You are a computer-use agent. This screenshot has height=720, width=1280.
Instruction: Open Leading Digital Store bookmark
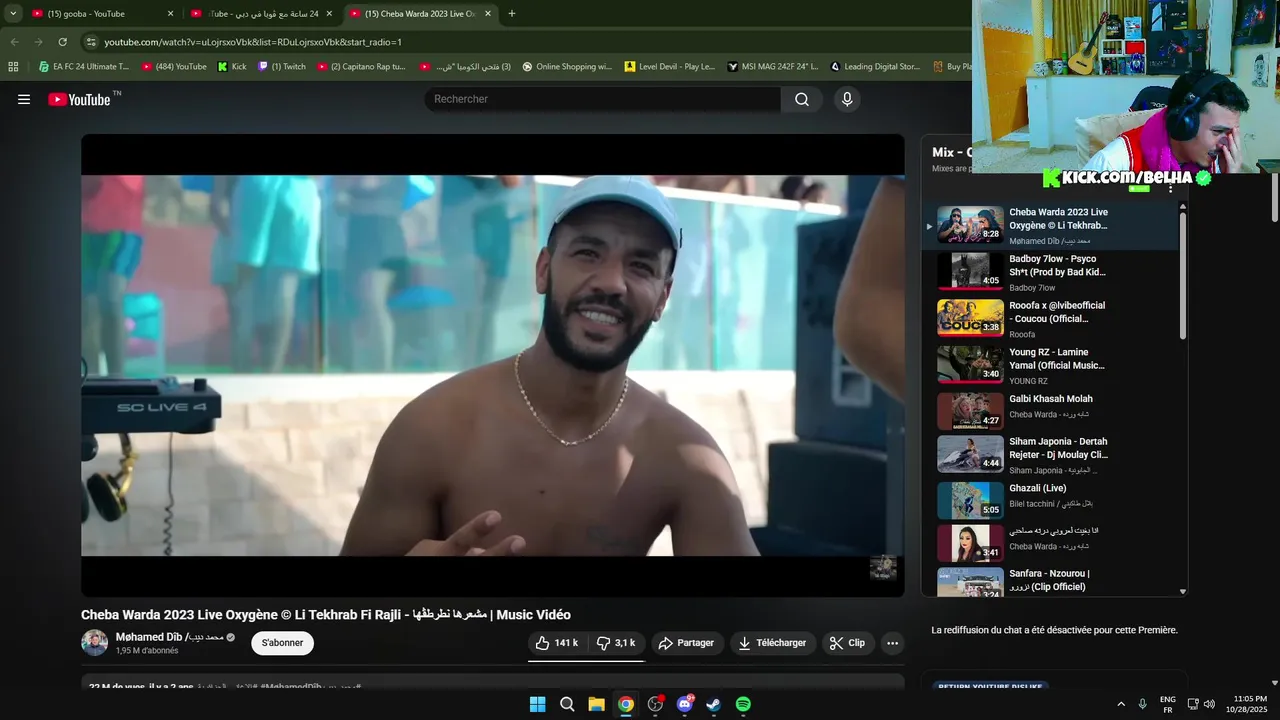point(874,67)
